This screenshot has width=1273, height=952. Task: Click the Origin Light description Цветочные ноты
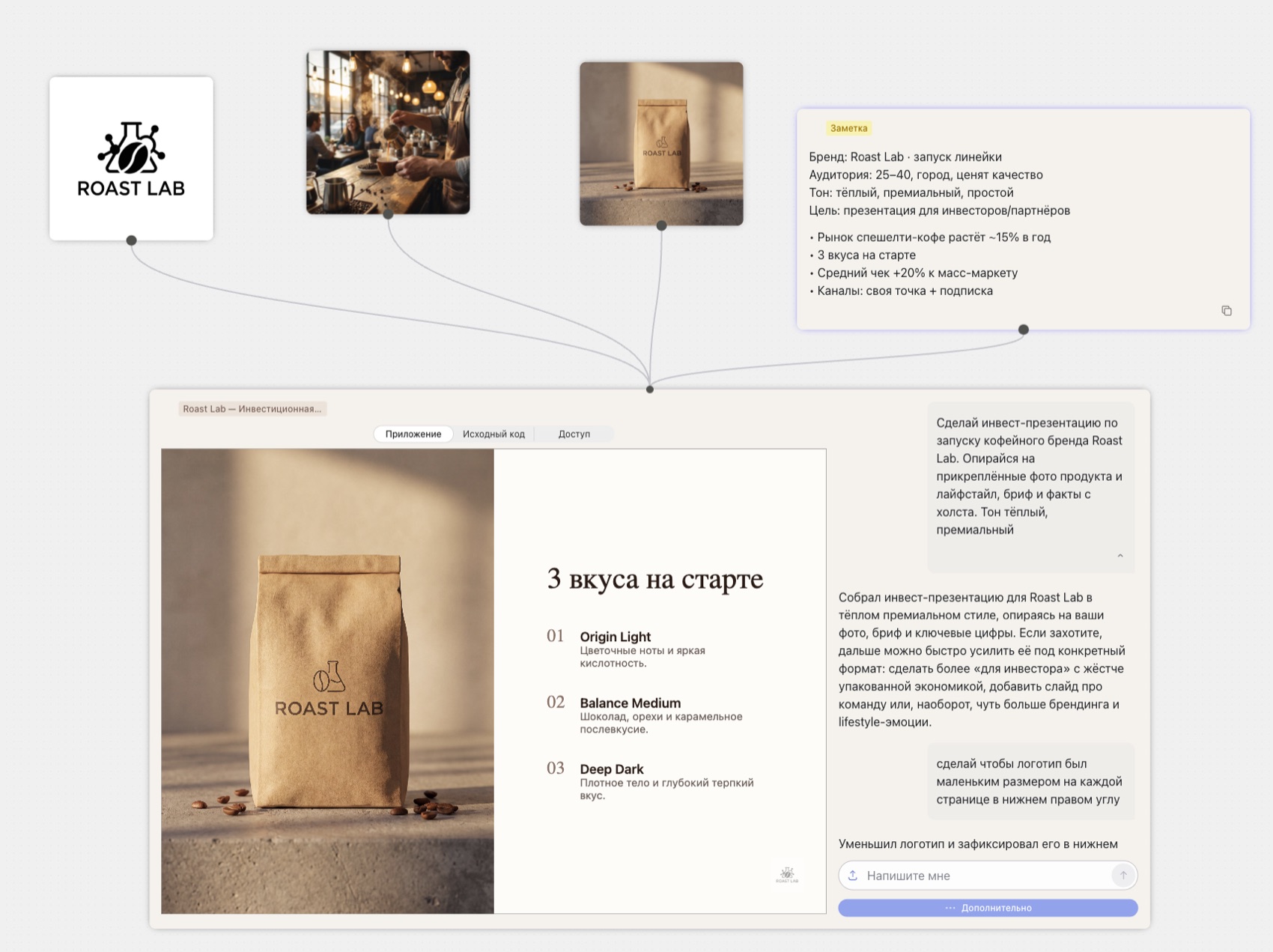coord(642,657)
